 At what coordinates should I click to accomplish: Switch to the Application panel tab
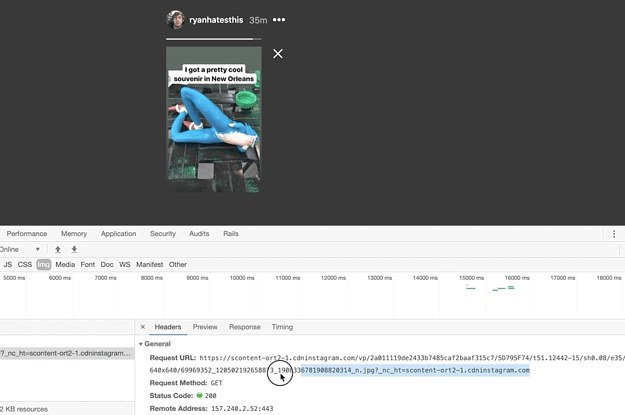[118, 234]
